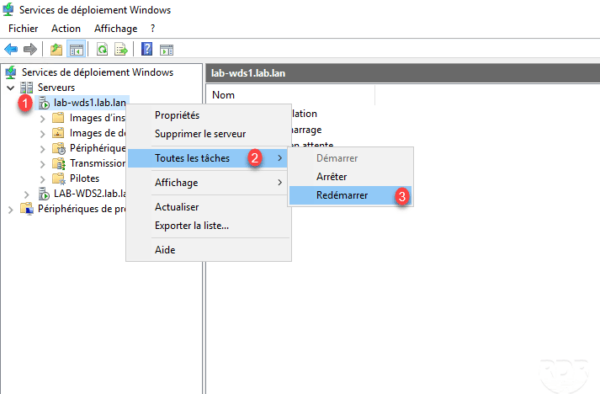Open Help via blue question-mark icon
This screenshot has height=394, width=600.
[x=147, y=49]
